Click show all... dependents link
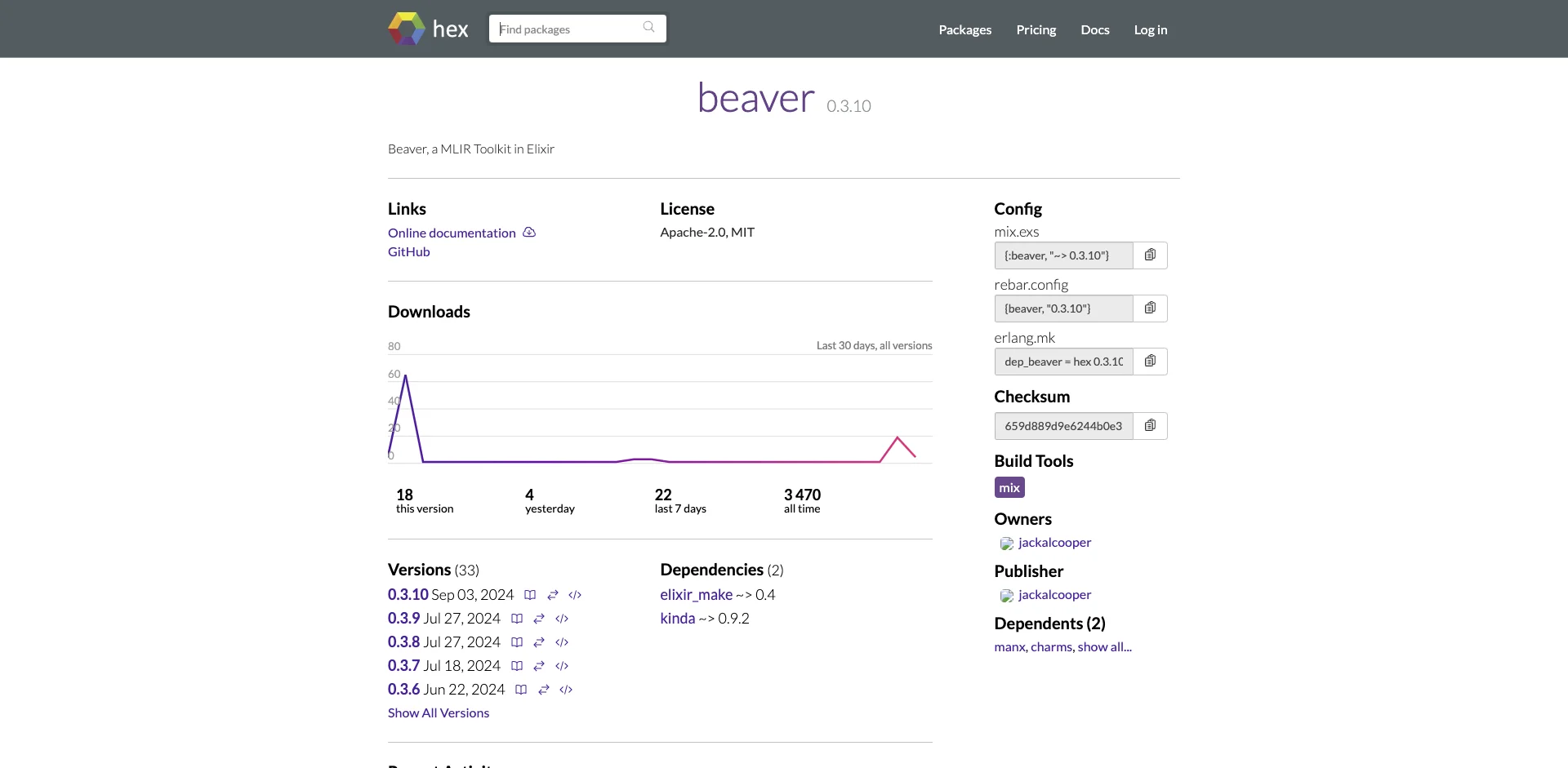The height and width of the screenshot is (768, 1568). coord(1104,646)
